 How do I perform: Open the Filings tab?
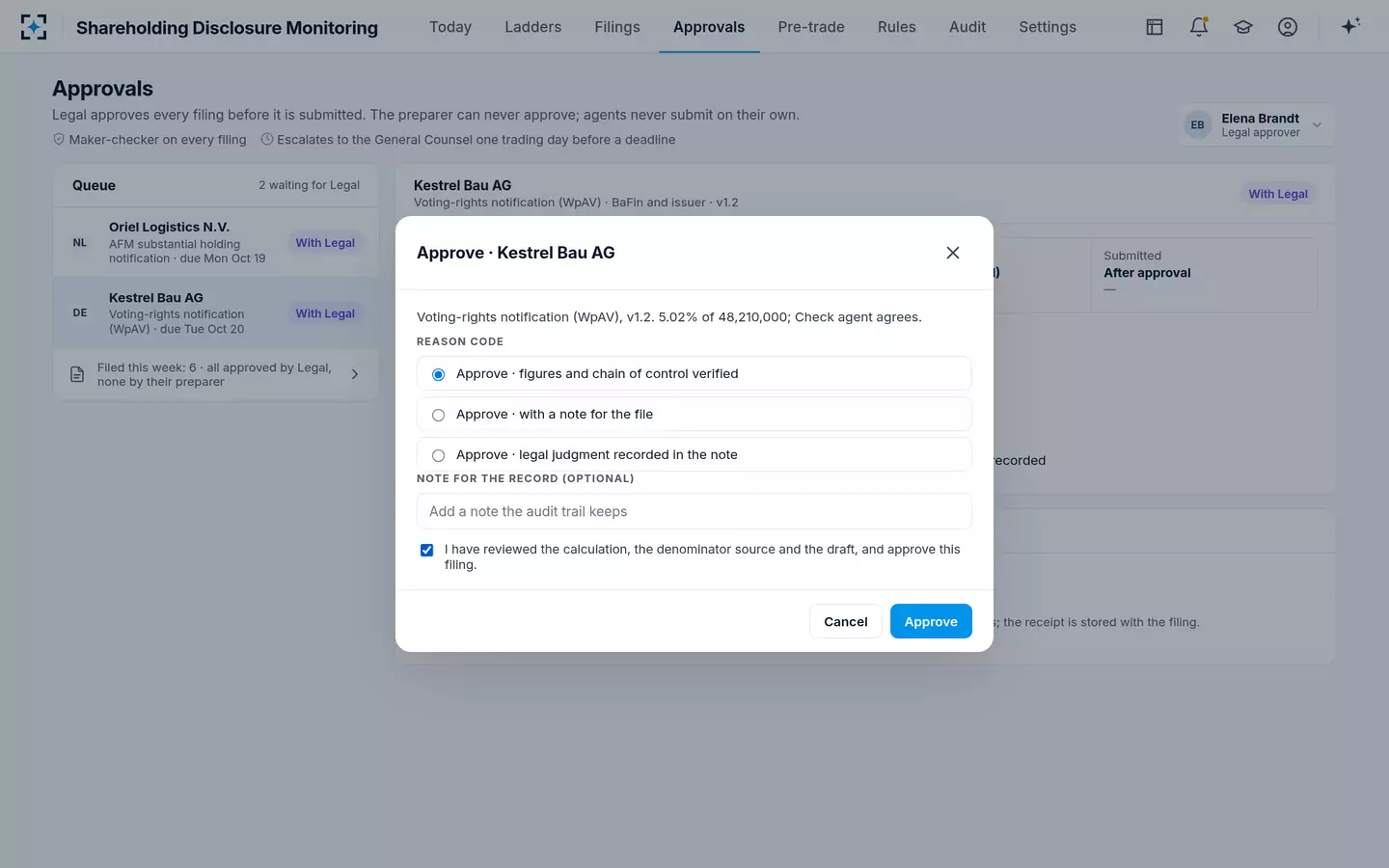[617, 27]
